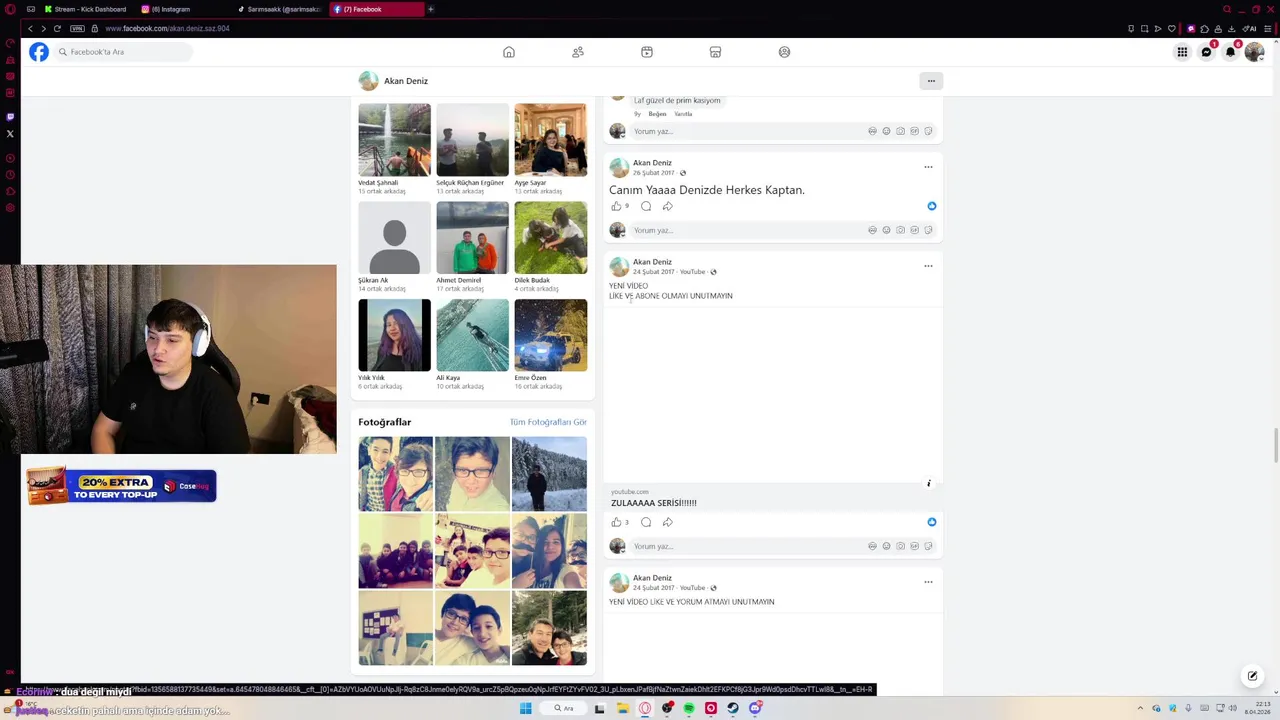Comment icon on 'ZULAAAAA SERİSİ' post
The width and height of the screenshot is (1280, 720).
tap(646, 522)
